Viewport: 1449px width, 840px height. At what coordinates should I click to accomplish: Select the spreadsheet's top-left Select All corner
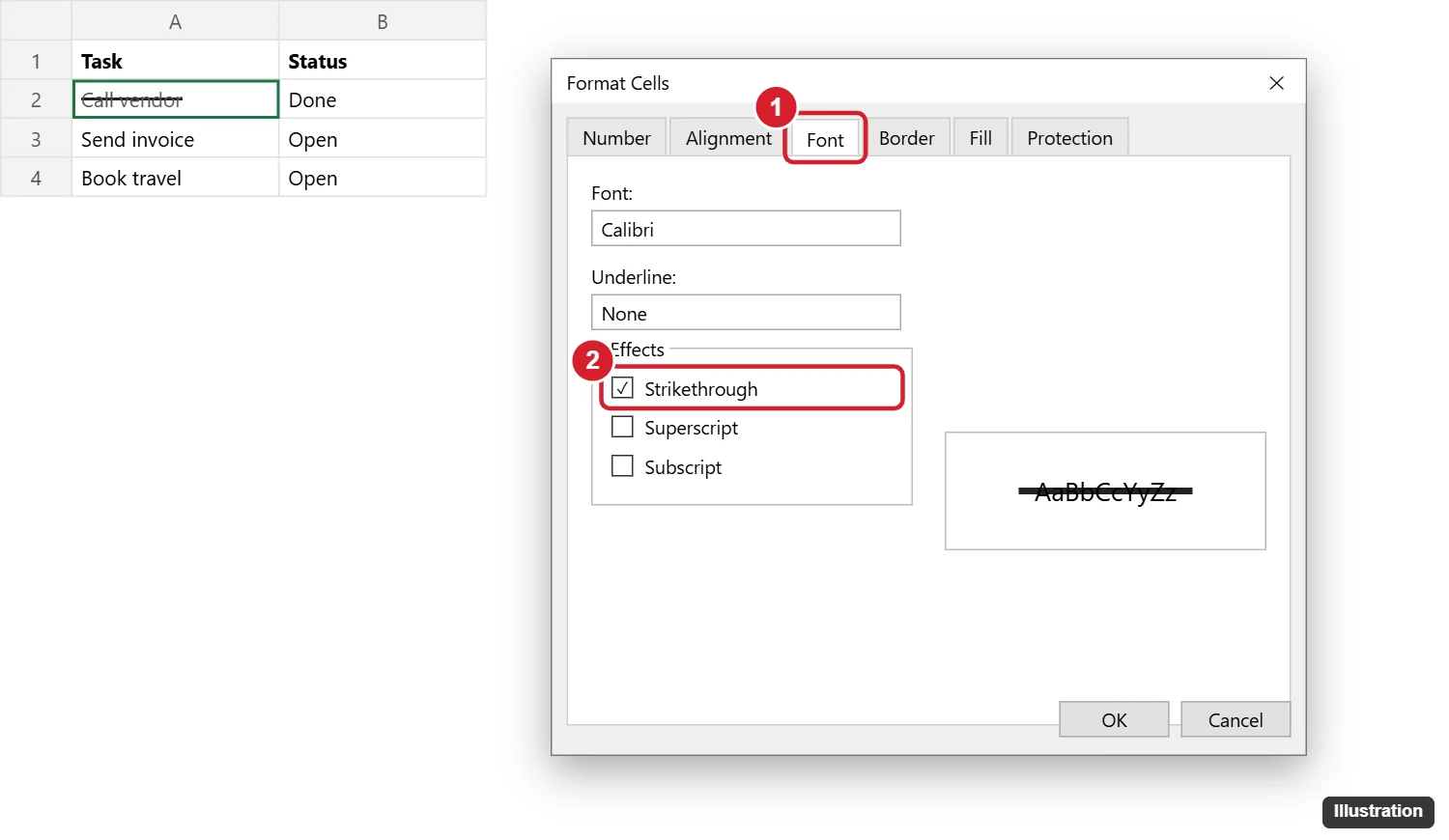click(36, 21)
